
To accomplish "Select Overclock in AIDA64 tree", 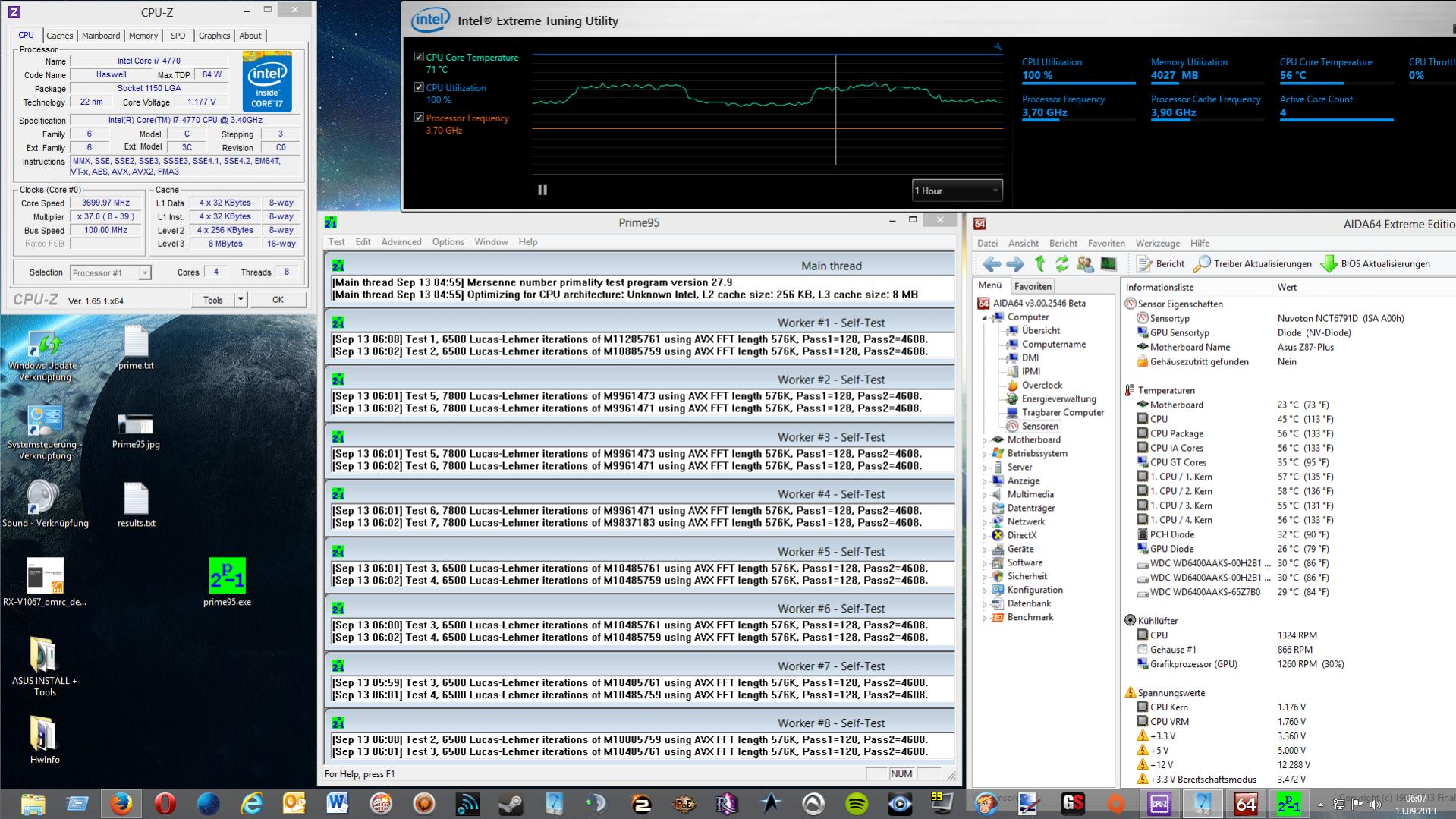I will (1042, 386).
